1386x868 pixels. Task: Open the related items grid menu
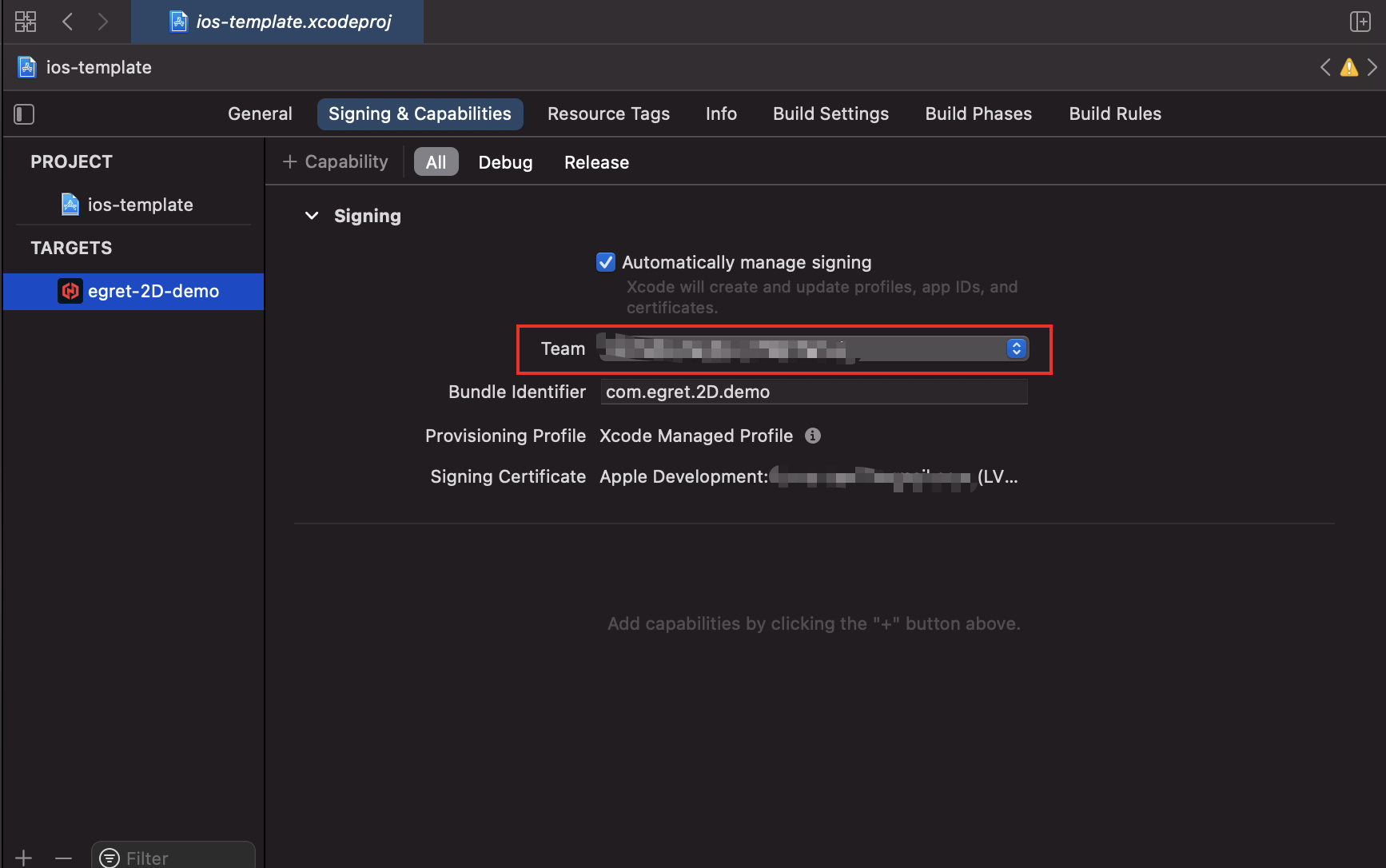tap(26, 22)
